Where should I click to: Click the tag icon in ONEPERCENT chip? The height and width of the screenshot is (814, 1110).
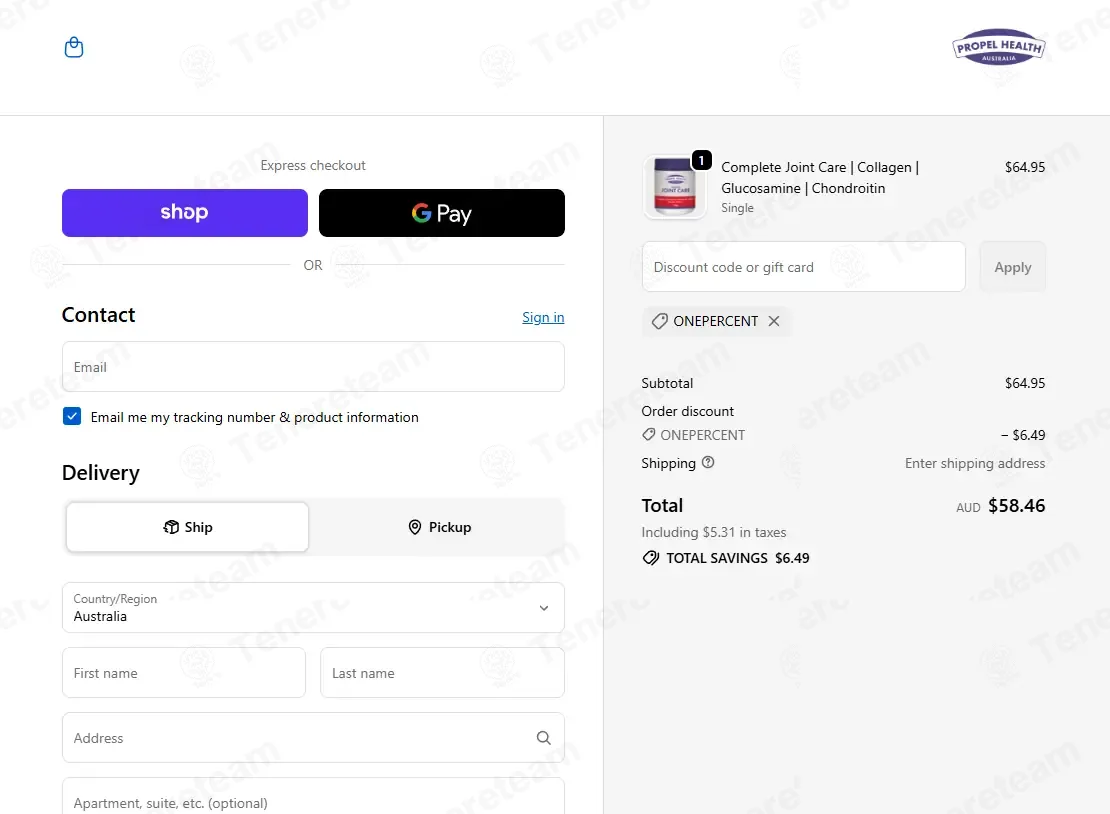coord(660,321)
